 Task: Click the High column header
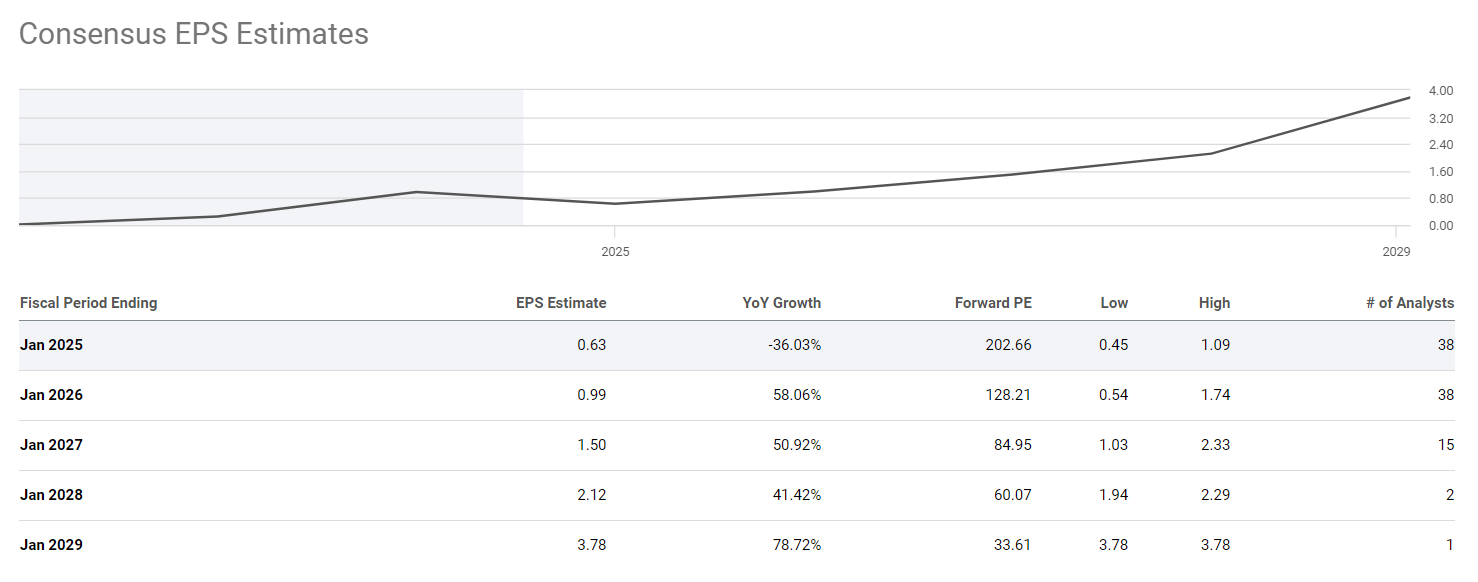(1214, 303)
